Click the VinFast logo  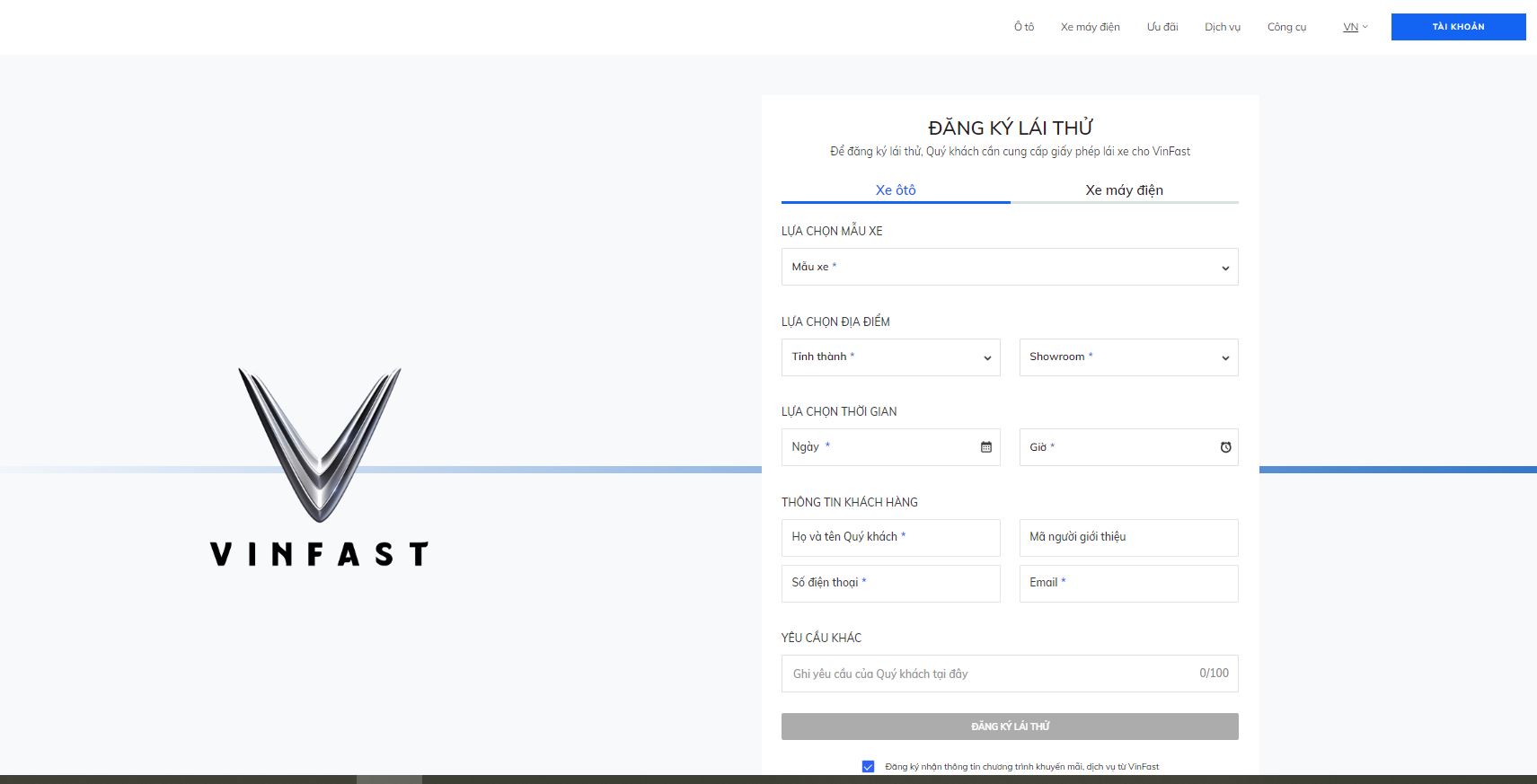point(319,467)
